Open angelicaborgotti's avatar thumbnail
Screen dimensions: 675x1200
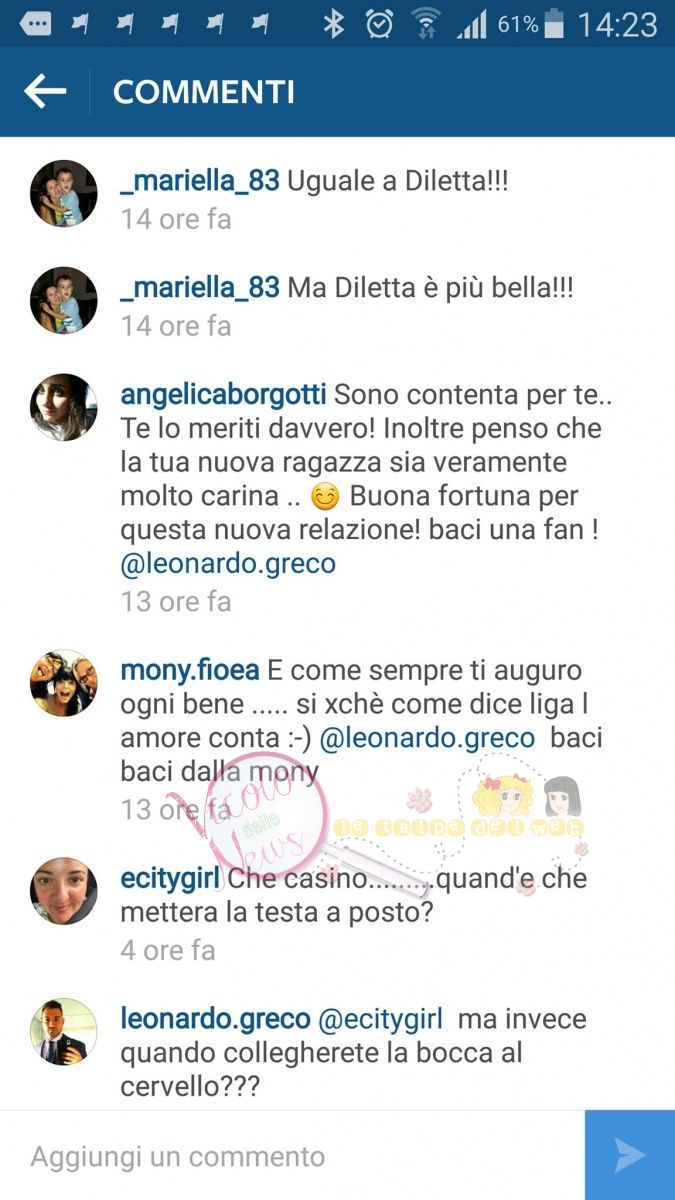point(64,407)
